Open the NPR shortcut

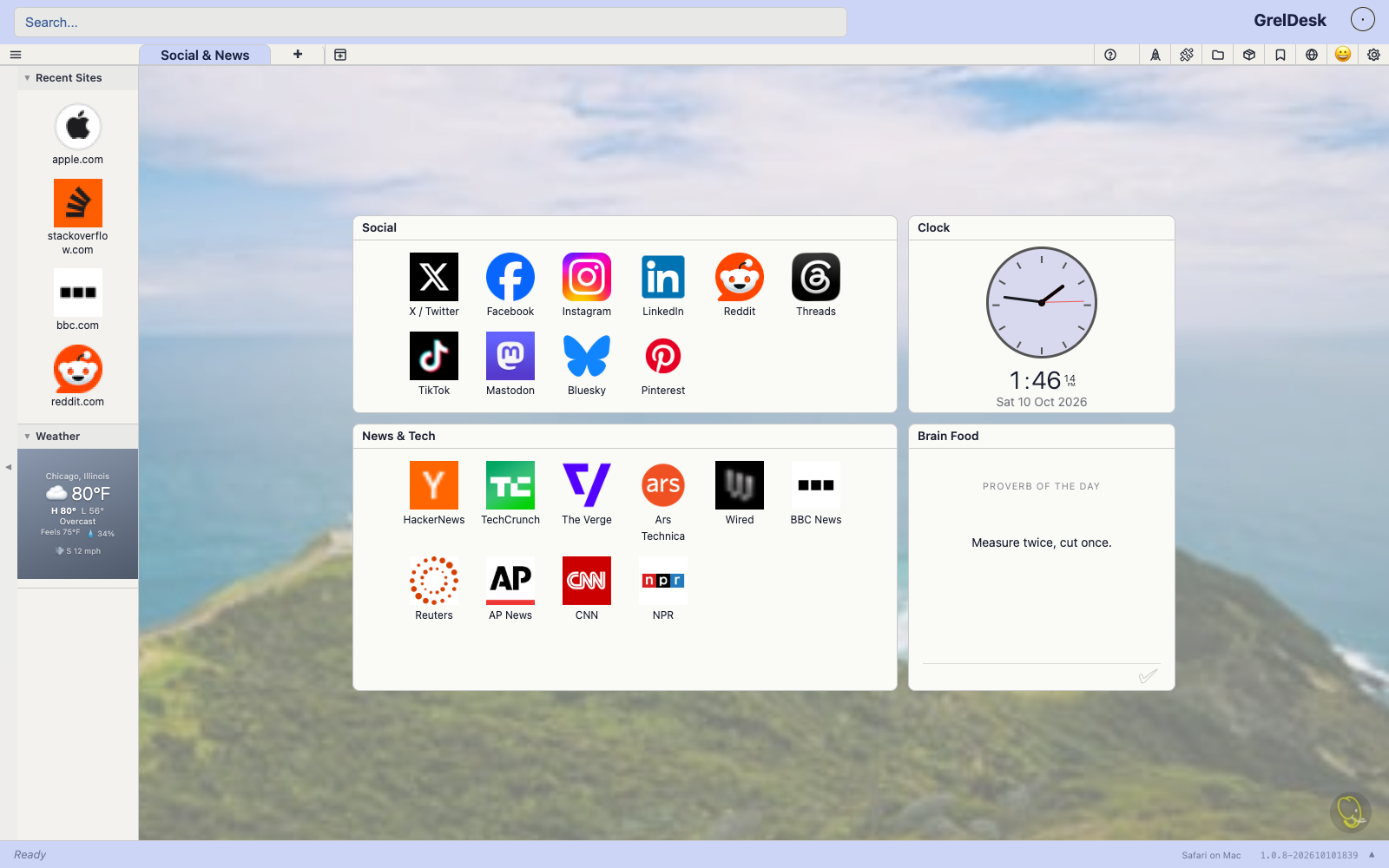coord(663,589)
